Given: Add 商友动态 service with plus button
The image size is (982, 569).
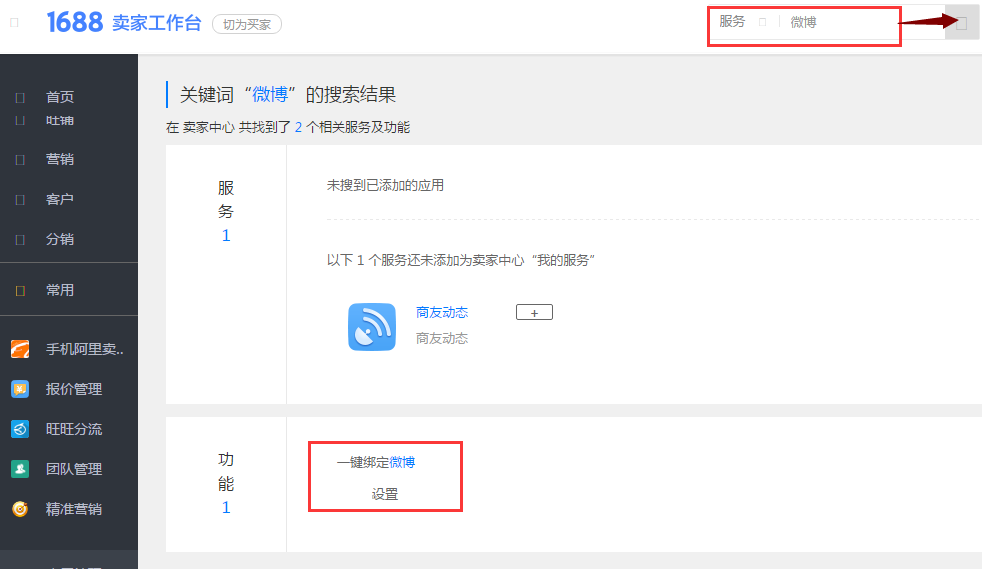Looking at the screenshot, I should click(x=534, y=313).
